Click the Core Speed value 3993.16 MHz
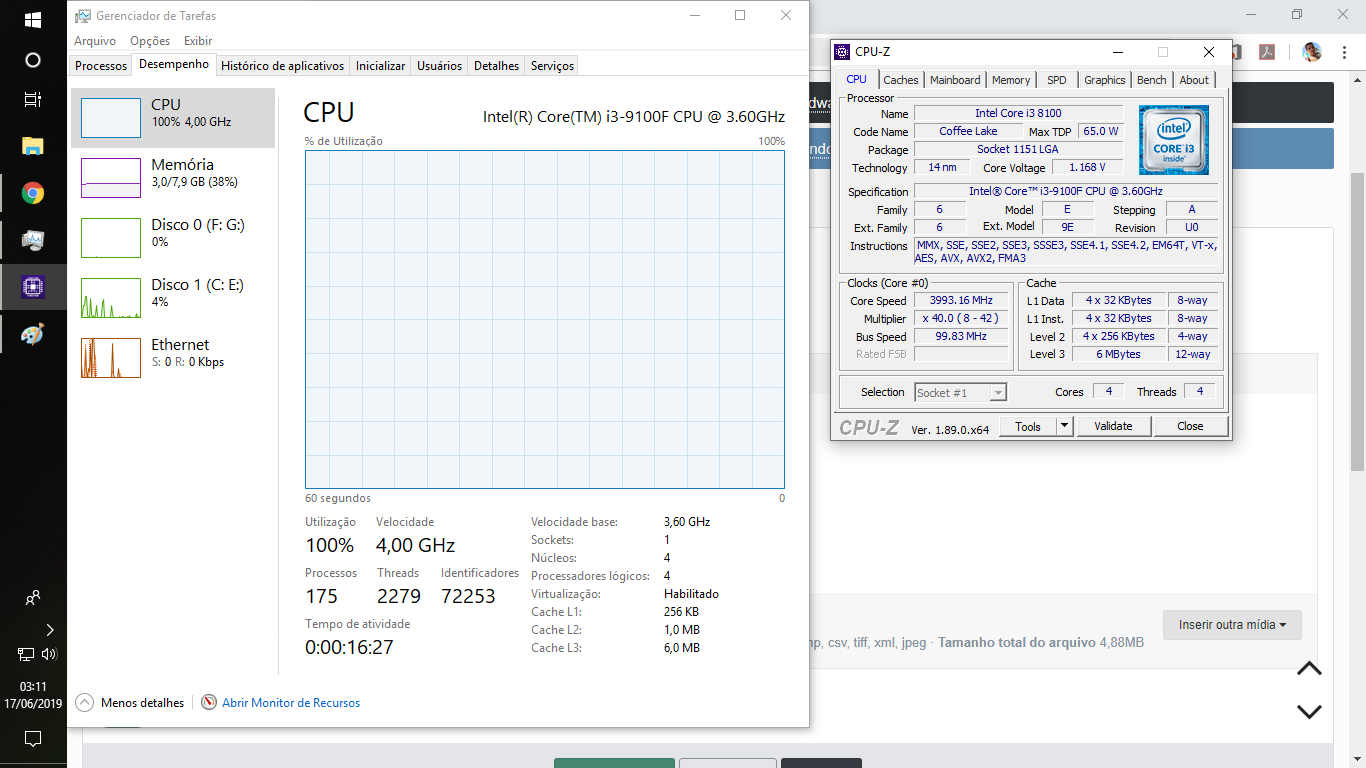The image size is (1366, 768). point(961,301)
